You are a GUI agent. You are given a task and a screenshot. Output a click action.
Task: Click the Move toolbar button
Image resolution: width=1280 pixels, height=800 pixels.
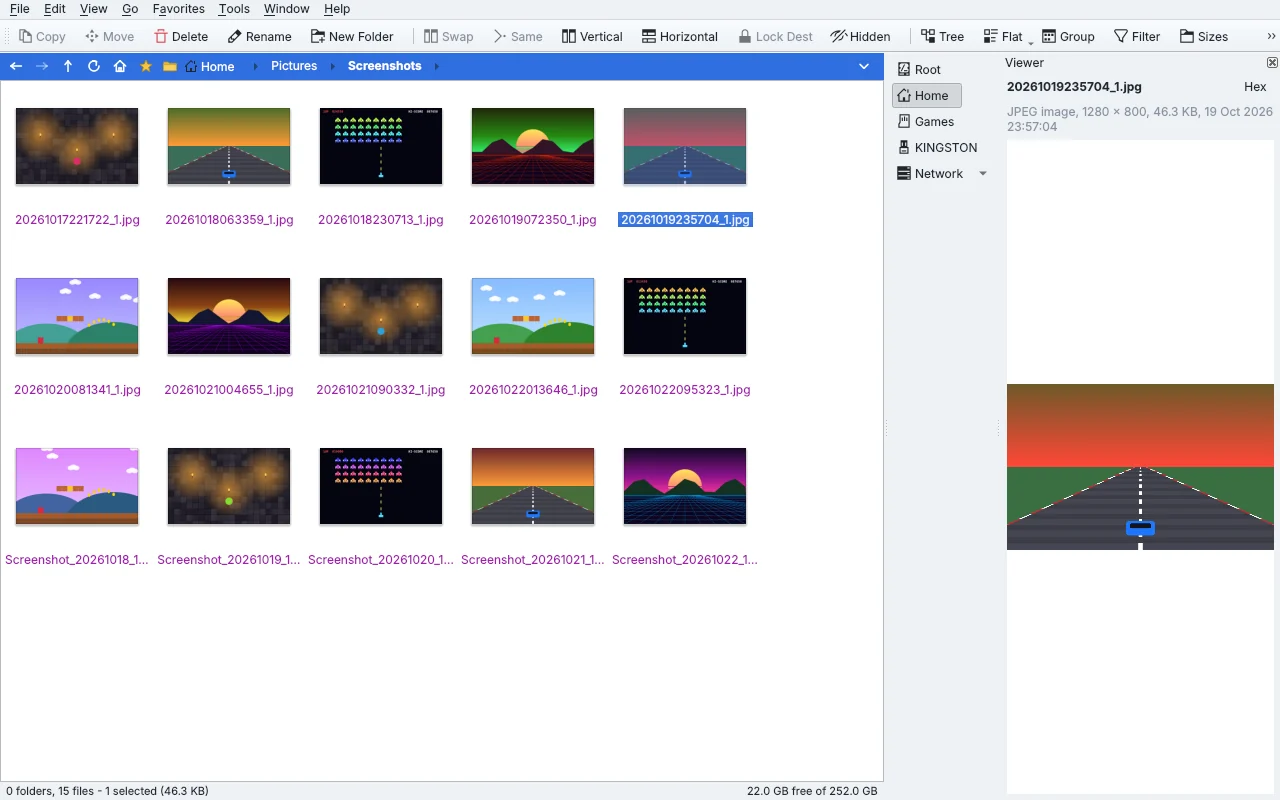click(x=110, y=36)
